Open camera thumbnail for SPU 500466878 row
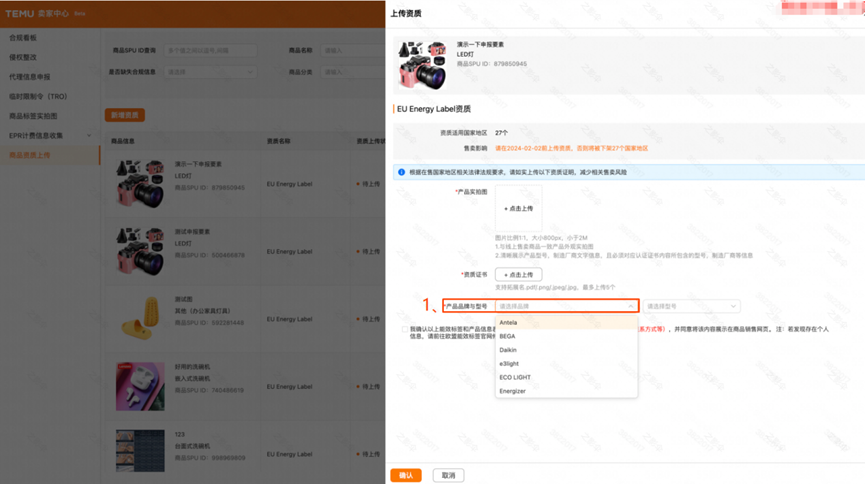 [x=140, y=251]
